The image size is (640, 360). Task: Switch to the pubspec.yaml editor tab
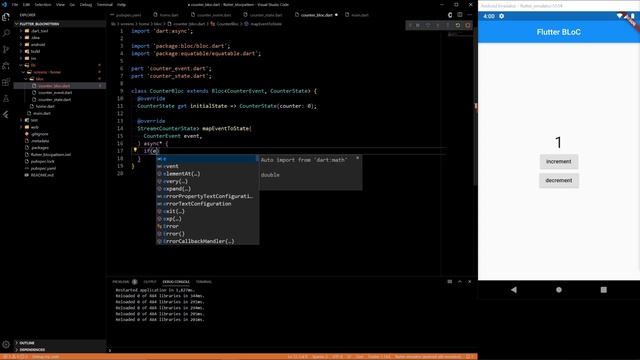[x=128, y=15]
